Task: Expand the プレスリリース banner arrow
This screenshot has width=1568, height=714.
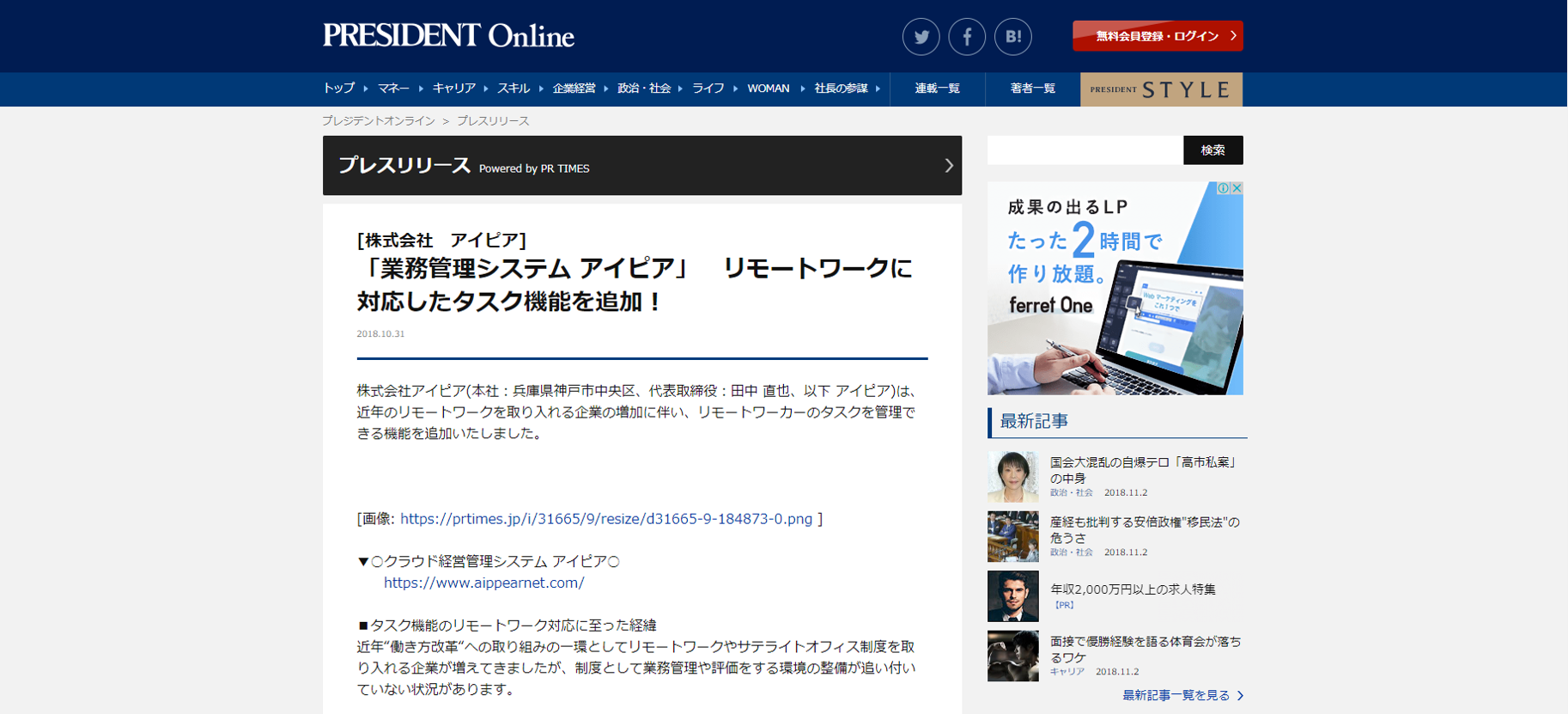Action: pos(948,165)
